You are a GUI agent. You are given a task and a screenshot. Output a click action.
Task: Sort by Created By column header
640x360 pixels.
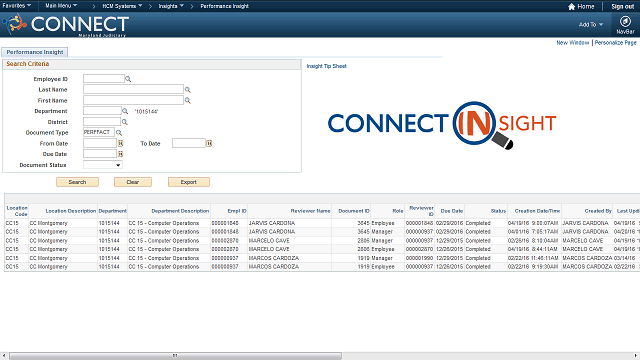click(x=598, y=211)
